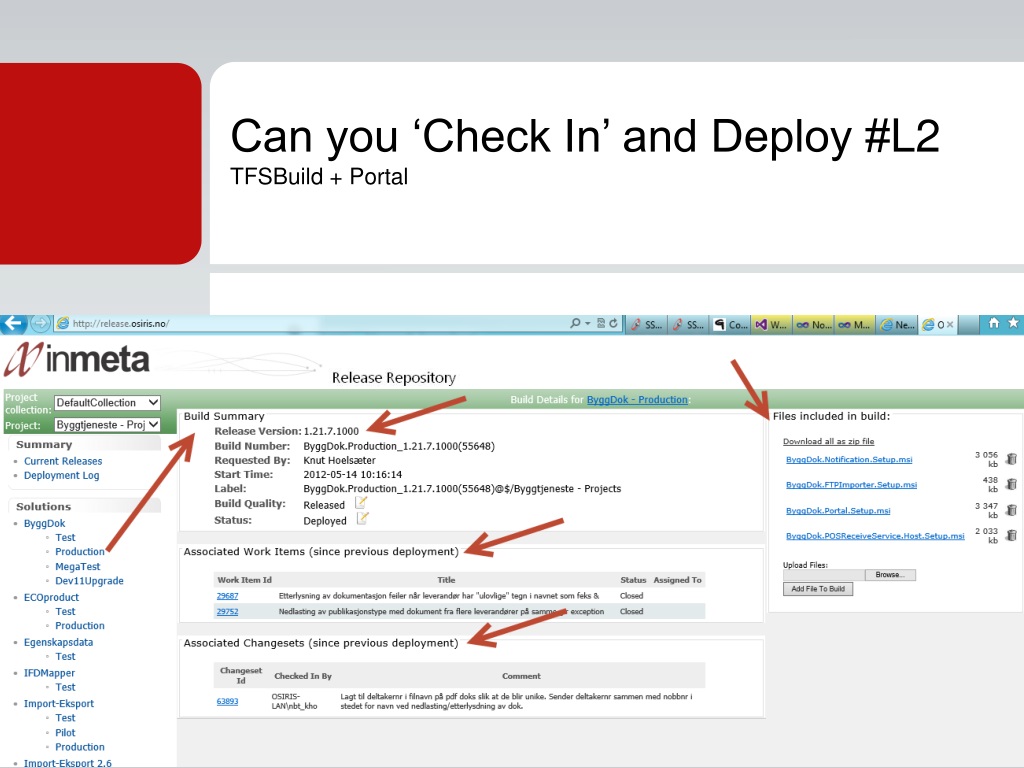Open Deployment Log link

click(x=61, y=475)
